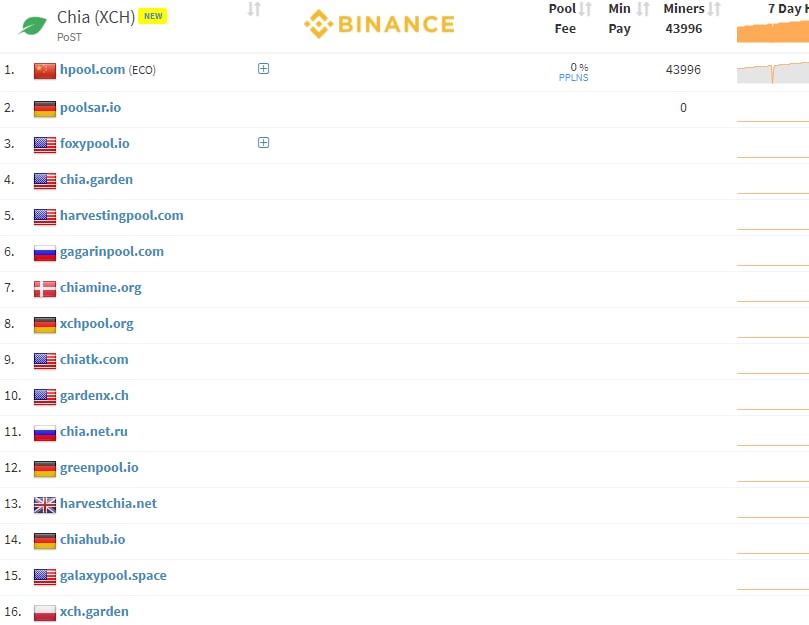Click Germany flag next to chiahub.io
This screenshot has width=809, height=625.
pyautogui.click(x=45, y=541)
